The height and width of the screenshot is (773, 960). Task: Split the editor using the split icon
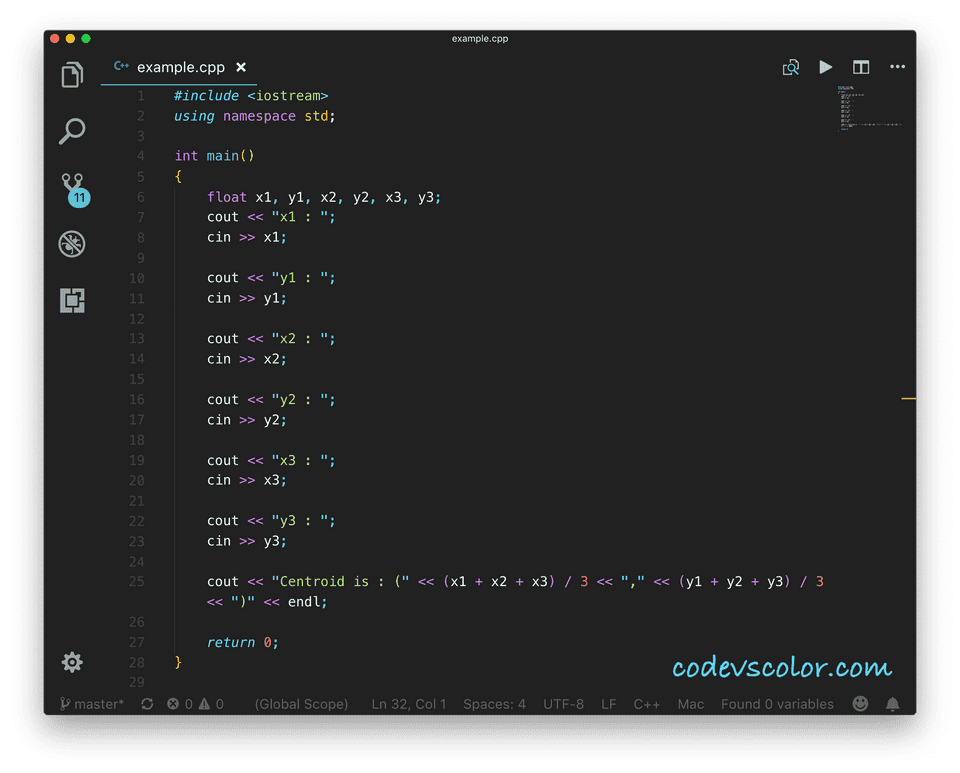click(x=861, y=67)
